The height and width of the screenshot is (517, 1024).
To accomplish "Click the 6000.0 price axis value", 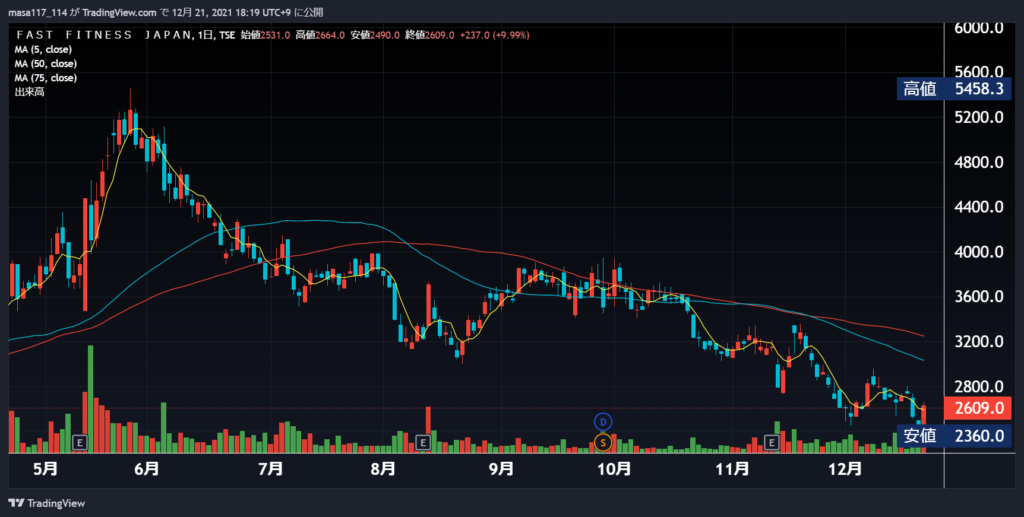I will tap(978, 28).
